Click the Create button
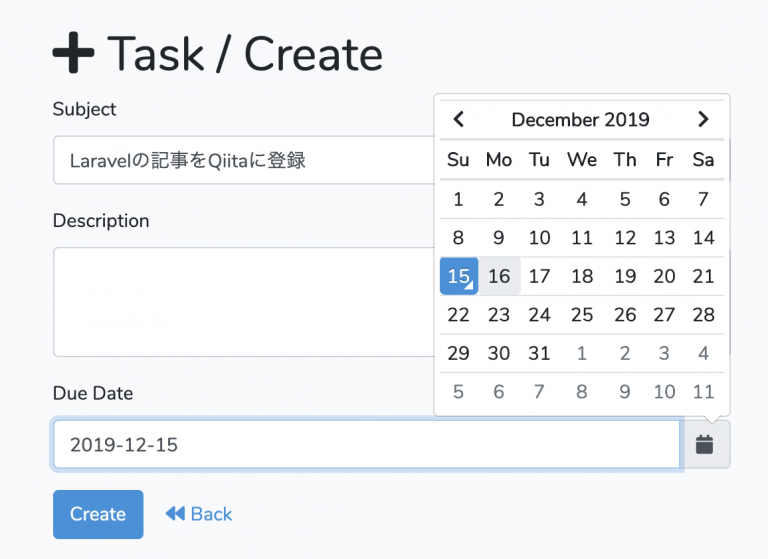This screenshot has width=768, height=559. (x=98, y=514)
